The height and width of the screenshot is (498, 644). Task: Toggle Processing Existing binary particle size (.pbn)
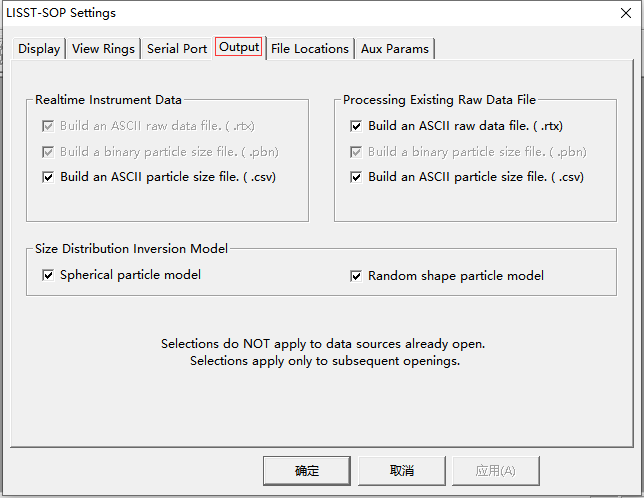(x=356, y=152)
